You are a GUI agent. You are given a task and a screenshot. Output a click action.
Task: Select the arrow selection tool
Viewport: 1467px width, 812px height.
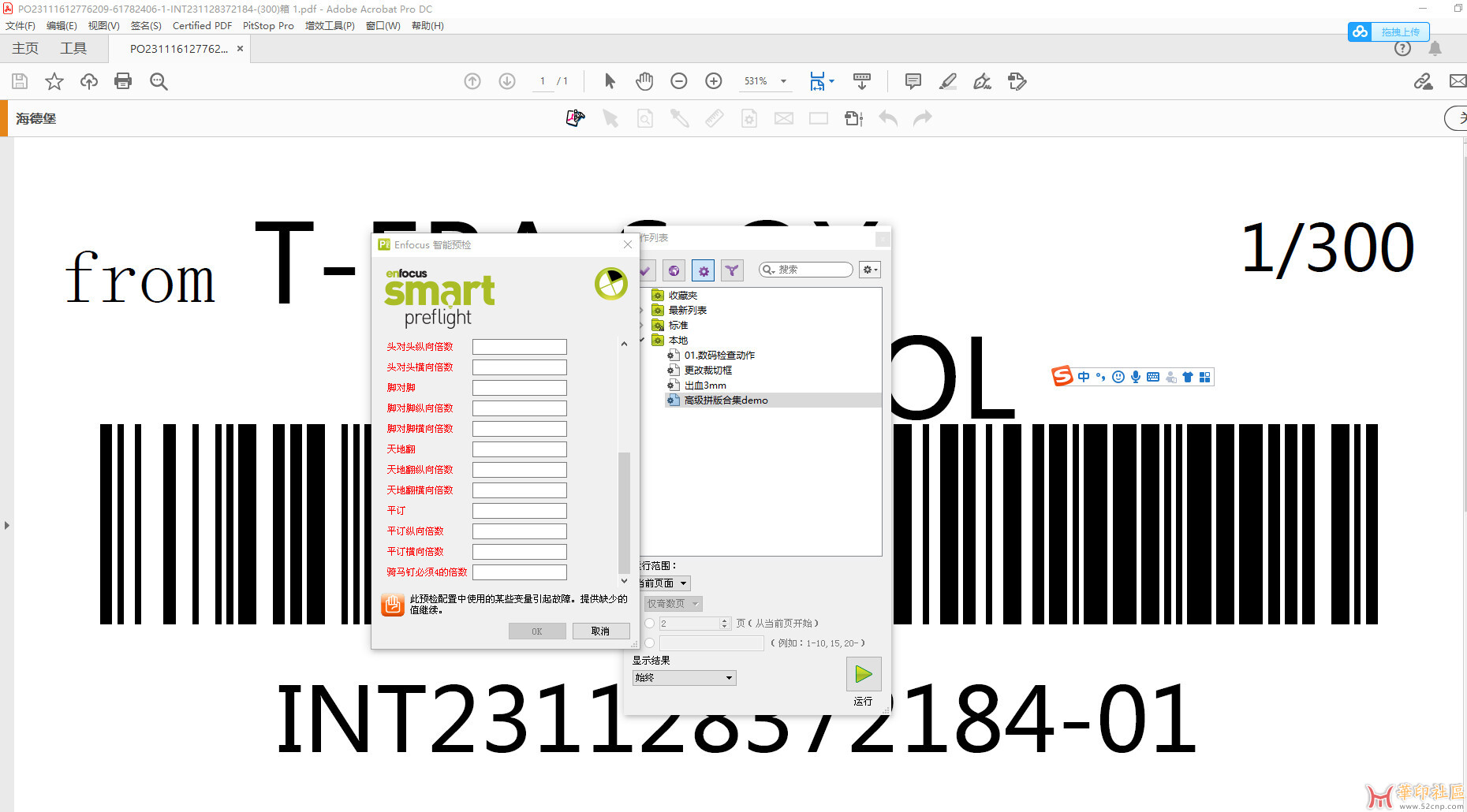610,81
